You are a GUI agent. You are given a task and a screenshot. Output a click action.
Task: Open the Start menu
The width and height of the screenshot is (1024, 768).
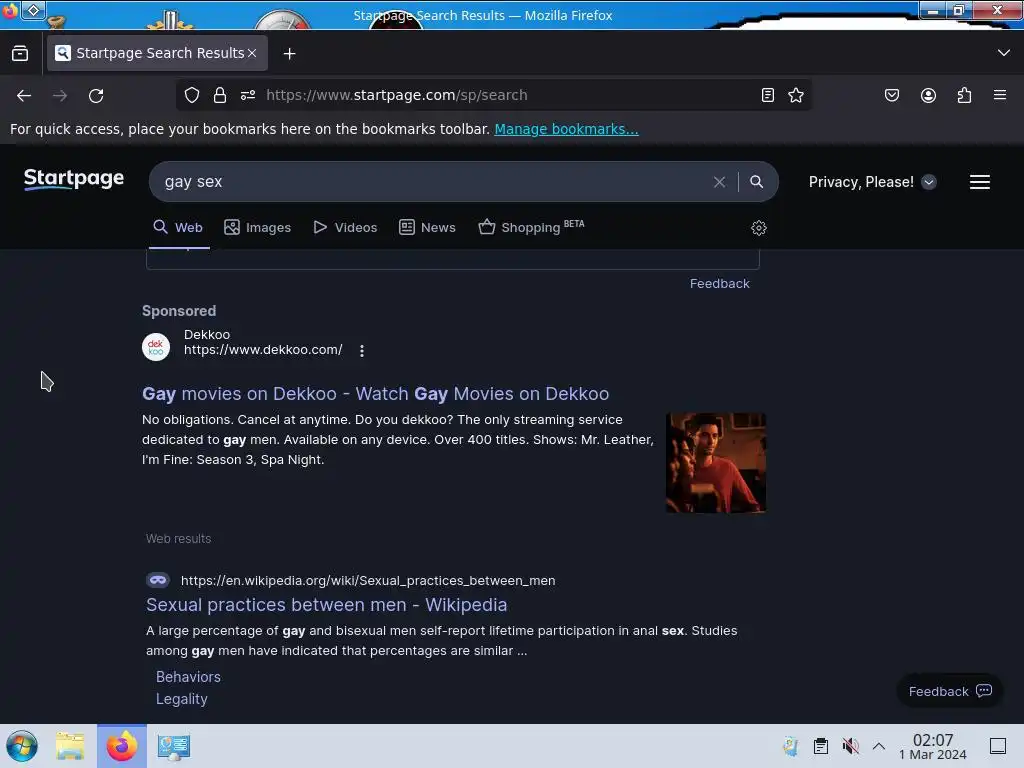tap(22, 746)
